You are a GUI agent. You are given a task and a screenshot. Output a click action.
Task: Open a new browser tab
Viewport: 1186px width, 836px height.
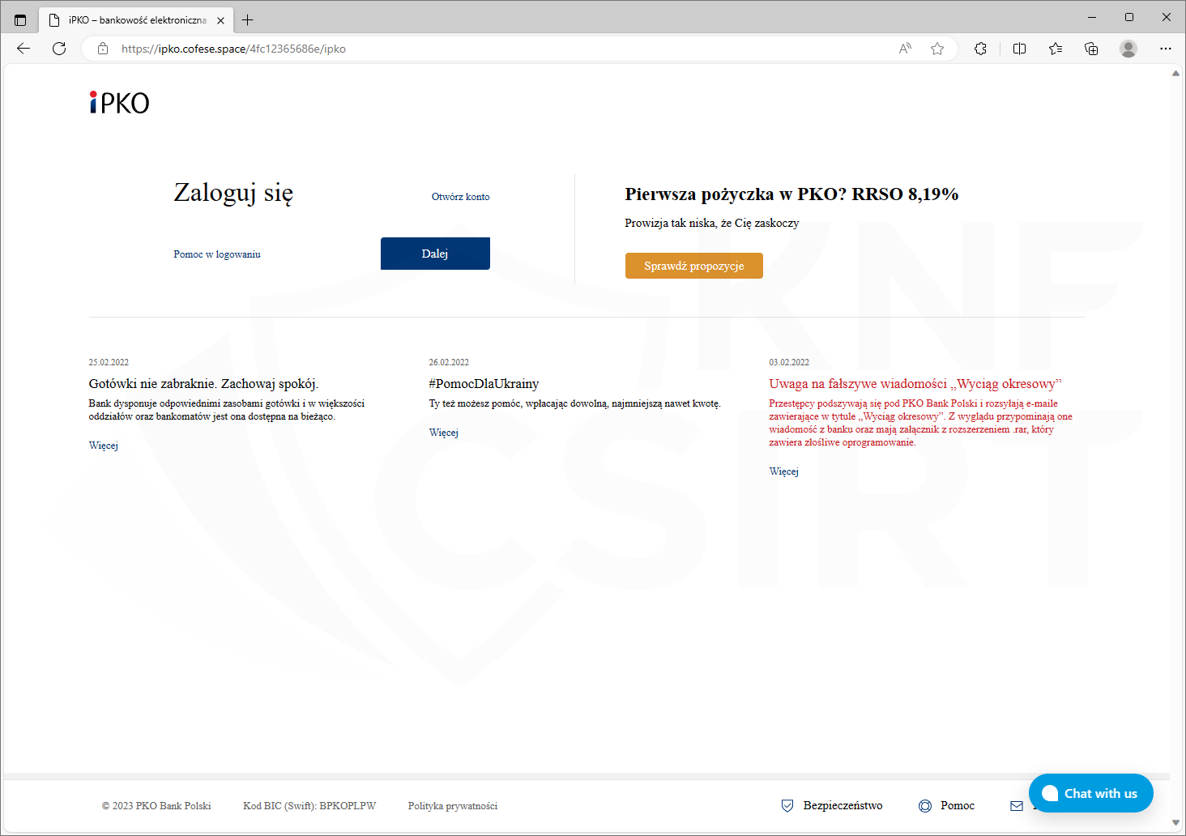tap(248, 20)
